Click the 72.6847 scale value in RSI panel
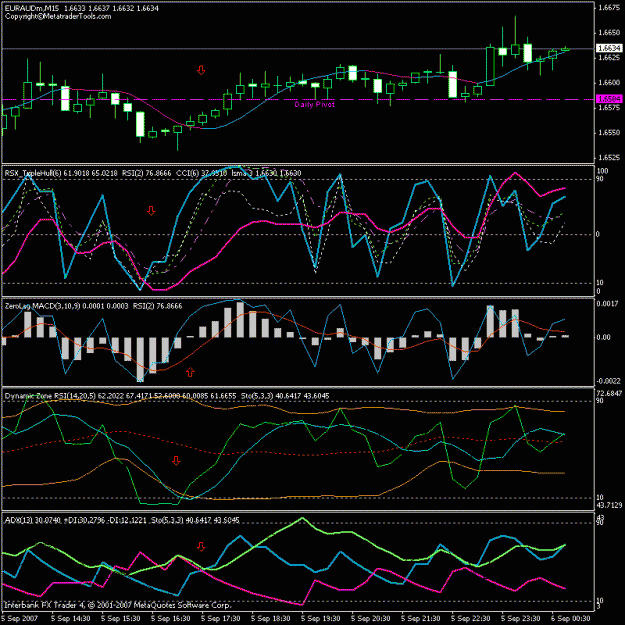The image size is (625, 625). (x=609, y=393)
